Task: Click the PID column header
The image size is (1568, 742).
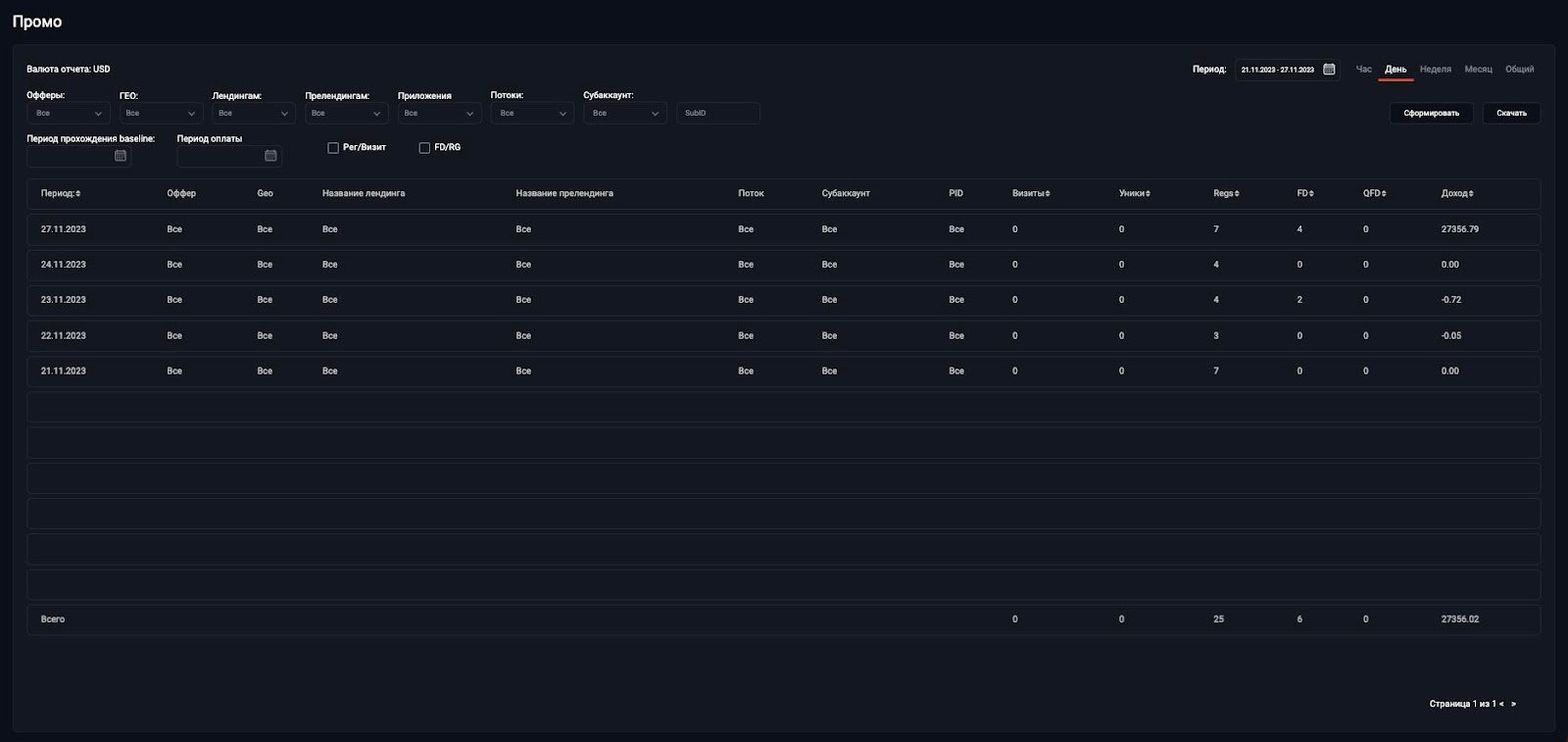Action: pos(955,194)
